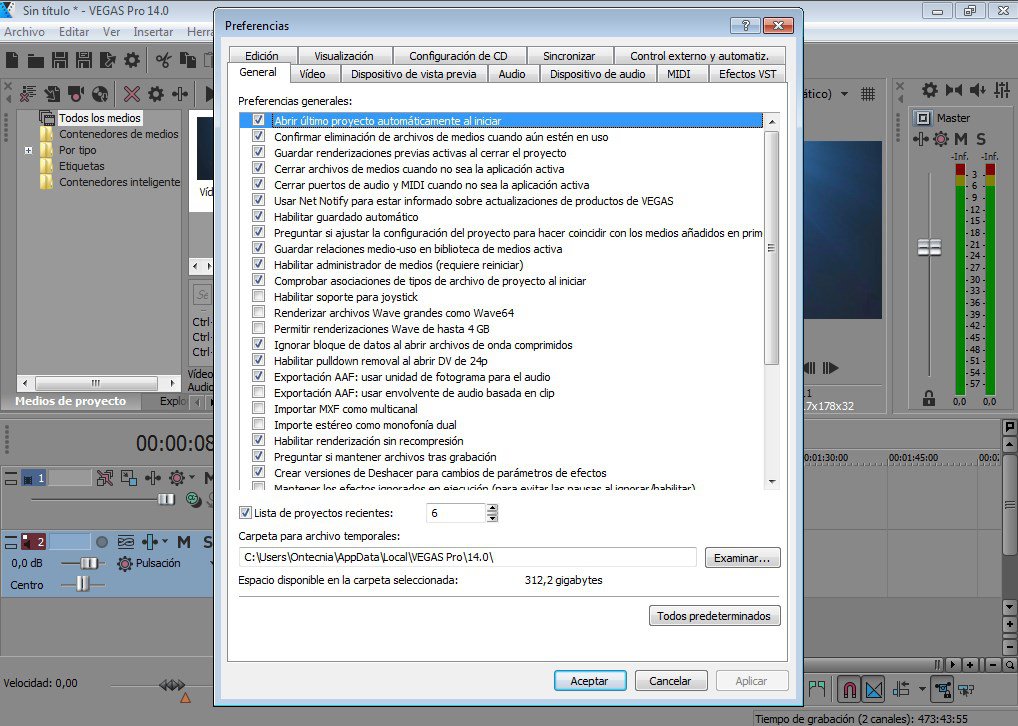This screenshot has width=1018, height=726.
Task: Arm track 2 for recording
Action: (102, 542)
